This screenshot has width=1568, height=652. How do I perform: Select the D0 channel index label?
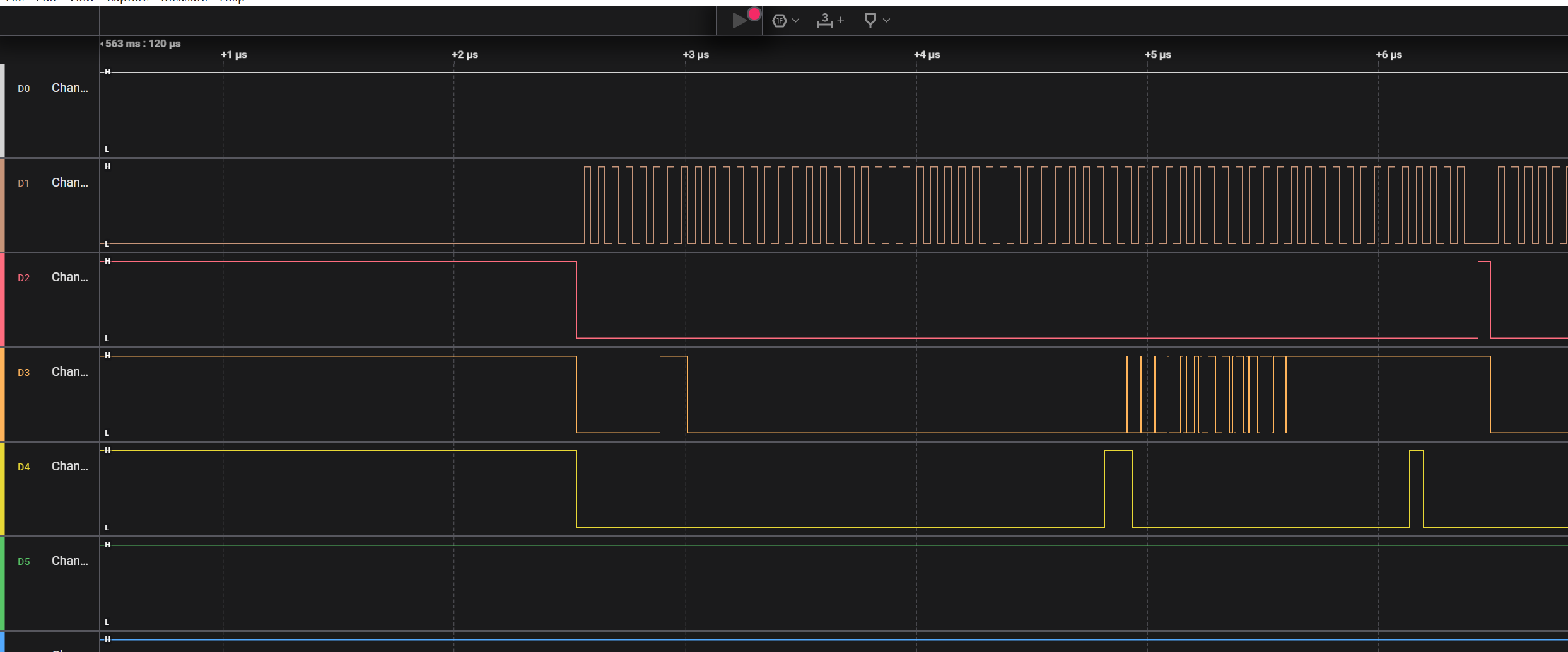coord(23,89)
